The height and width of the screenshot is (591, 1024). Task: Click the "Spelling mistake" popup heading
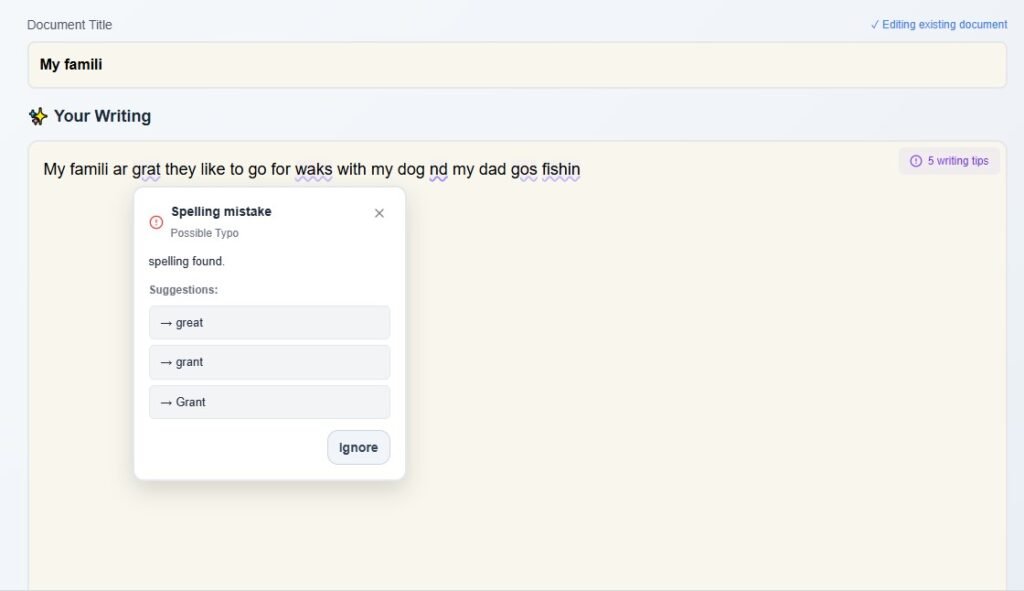point(221,212)
